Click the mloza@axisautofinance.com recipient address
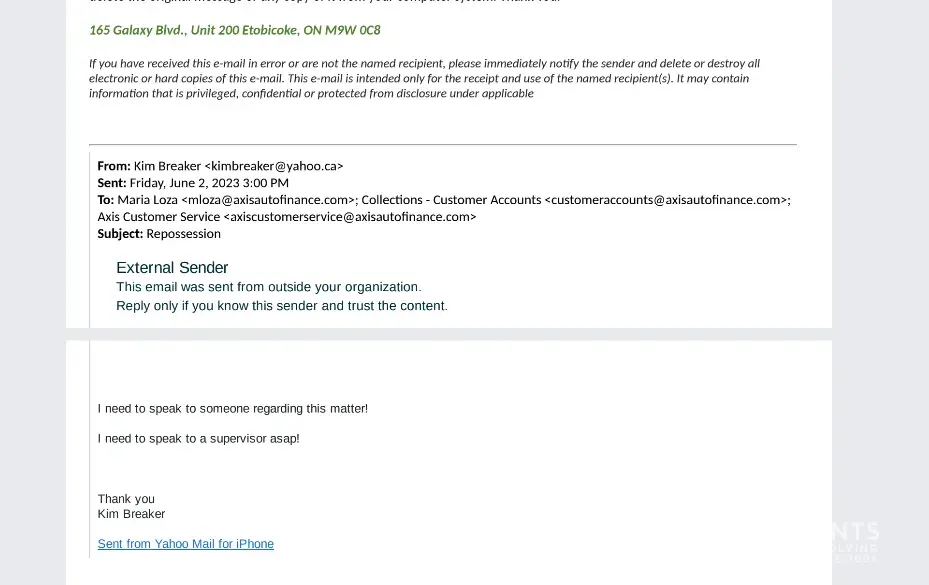The height and width of the screenshot is (585, 929). 268,200
